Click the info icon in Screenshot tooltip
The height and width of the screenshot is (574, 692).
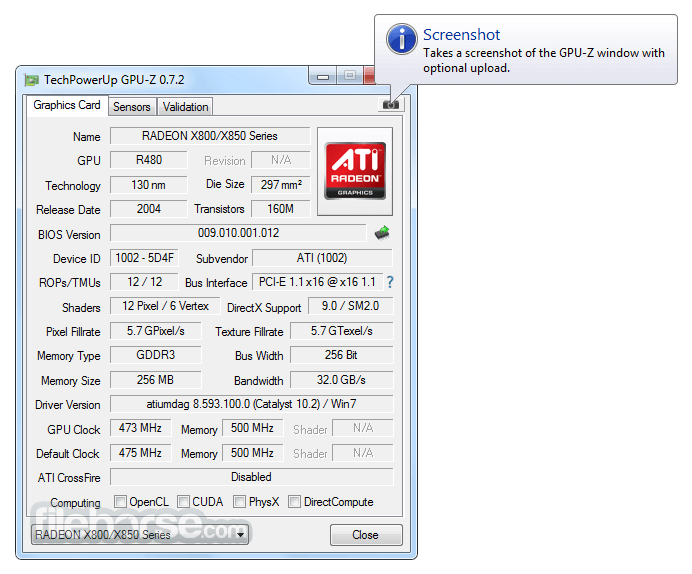tap(402, 39)
